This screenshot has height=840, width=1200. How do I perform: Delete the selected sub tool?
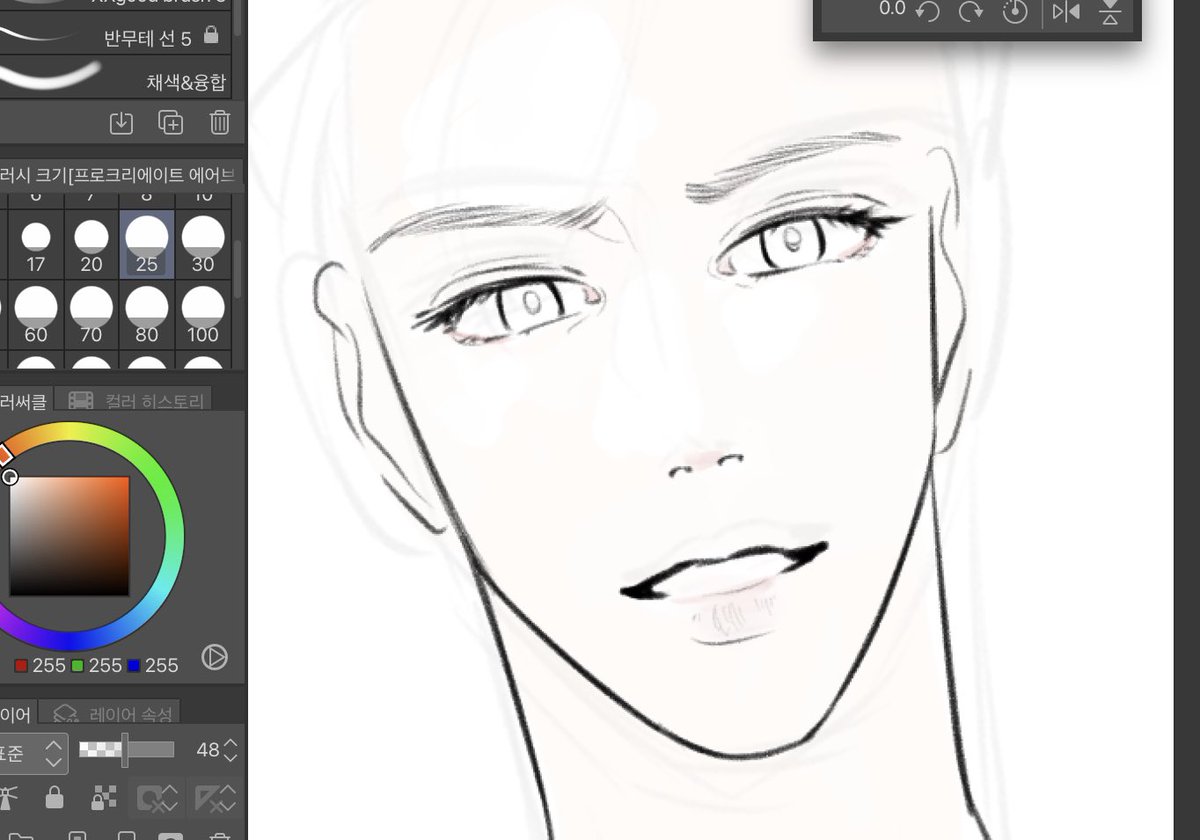pyautogui.click(x=220, y=122)
